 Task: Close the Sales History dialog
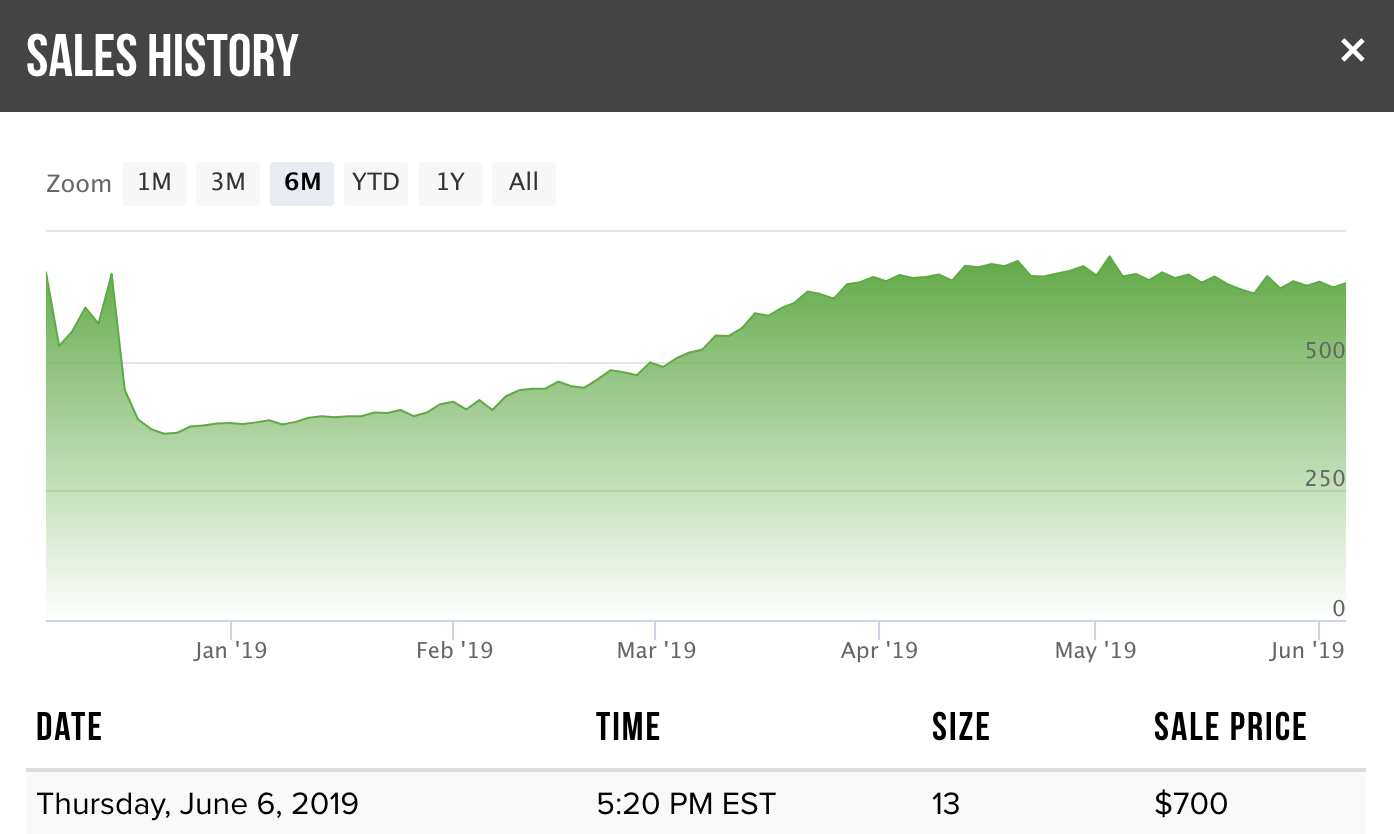1352,50
